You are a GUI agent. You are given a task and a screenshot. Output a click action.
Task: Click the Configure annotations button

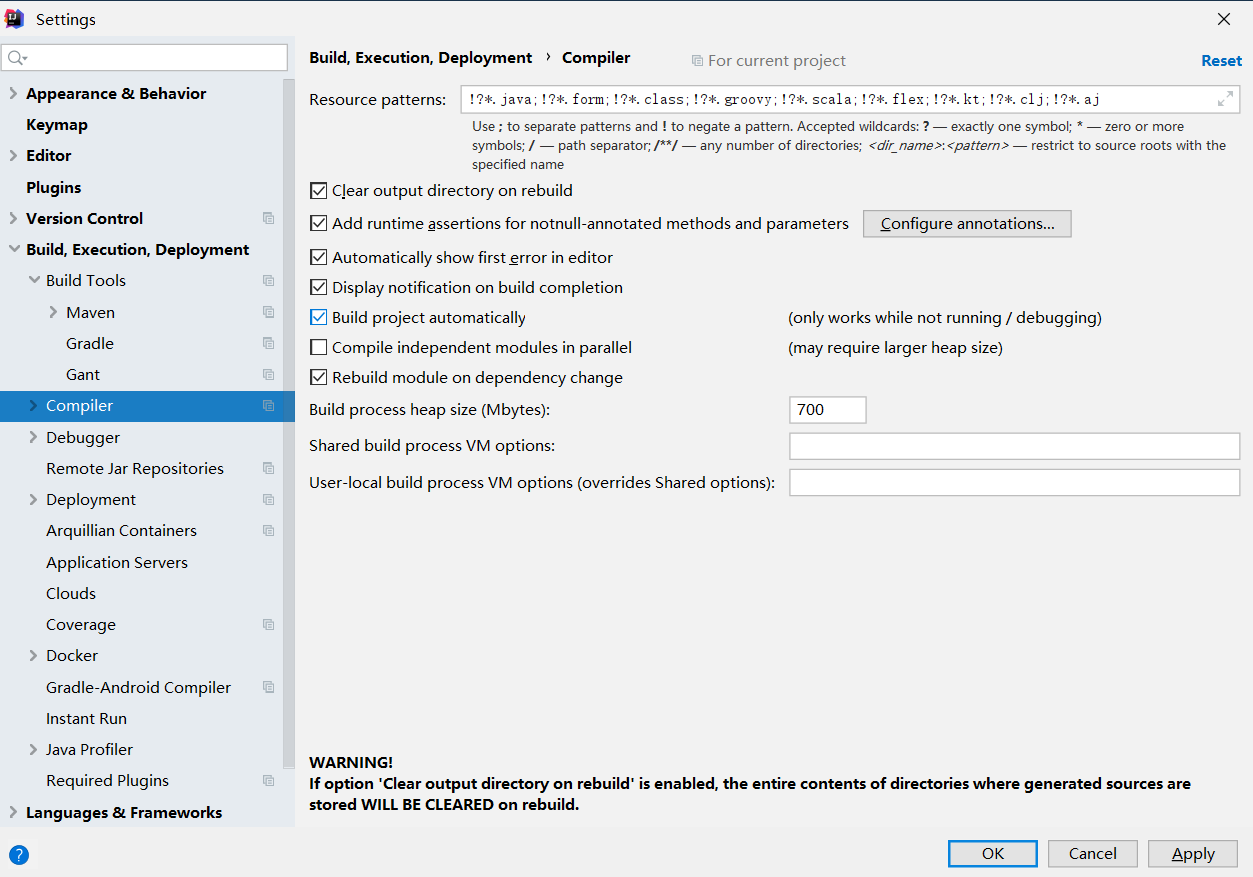(967, 224)
